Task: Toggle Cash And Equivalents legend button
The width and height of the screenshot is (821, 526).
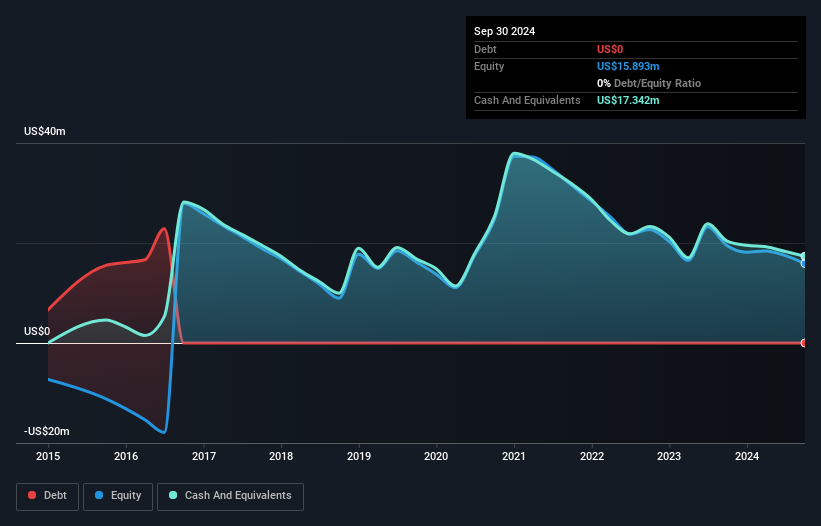Action: coord(230,496)
